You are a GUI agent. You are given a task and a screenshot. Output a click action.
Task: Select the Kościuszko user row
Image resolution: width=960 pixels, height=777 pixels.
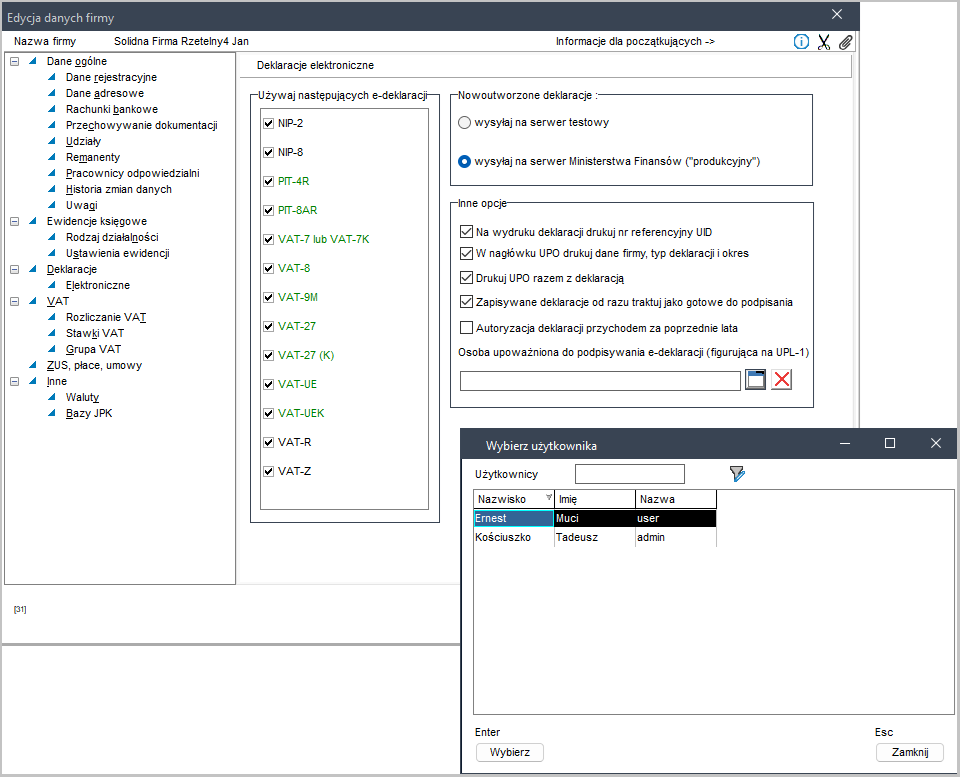coord(594,537)
